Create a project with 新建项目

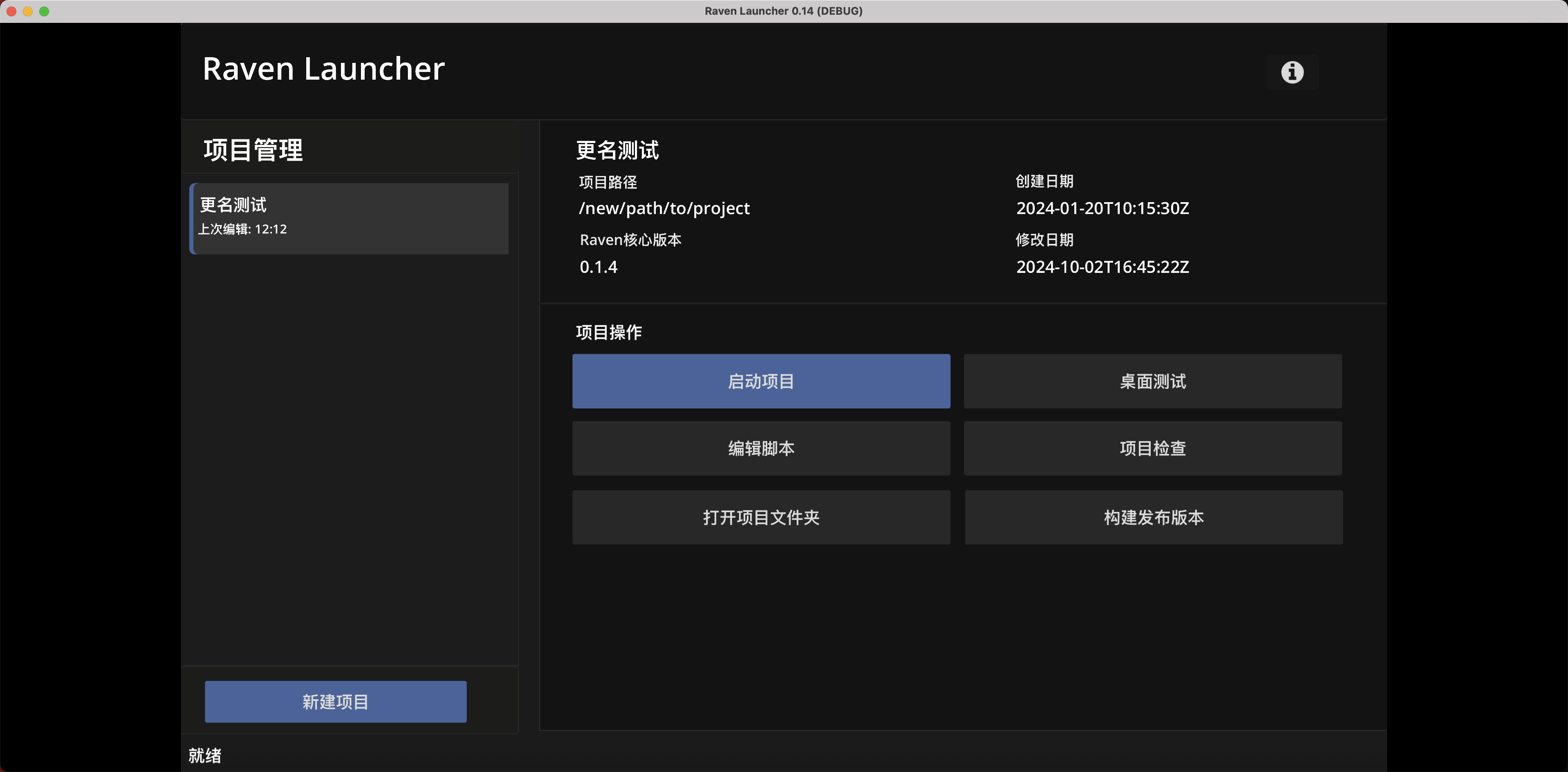point(335,701)
